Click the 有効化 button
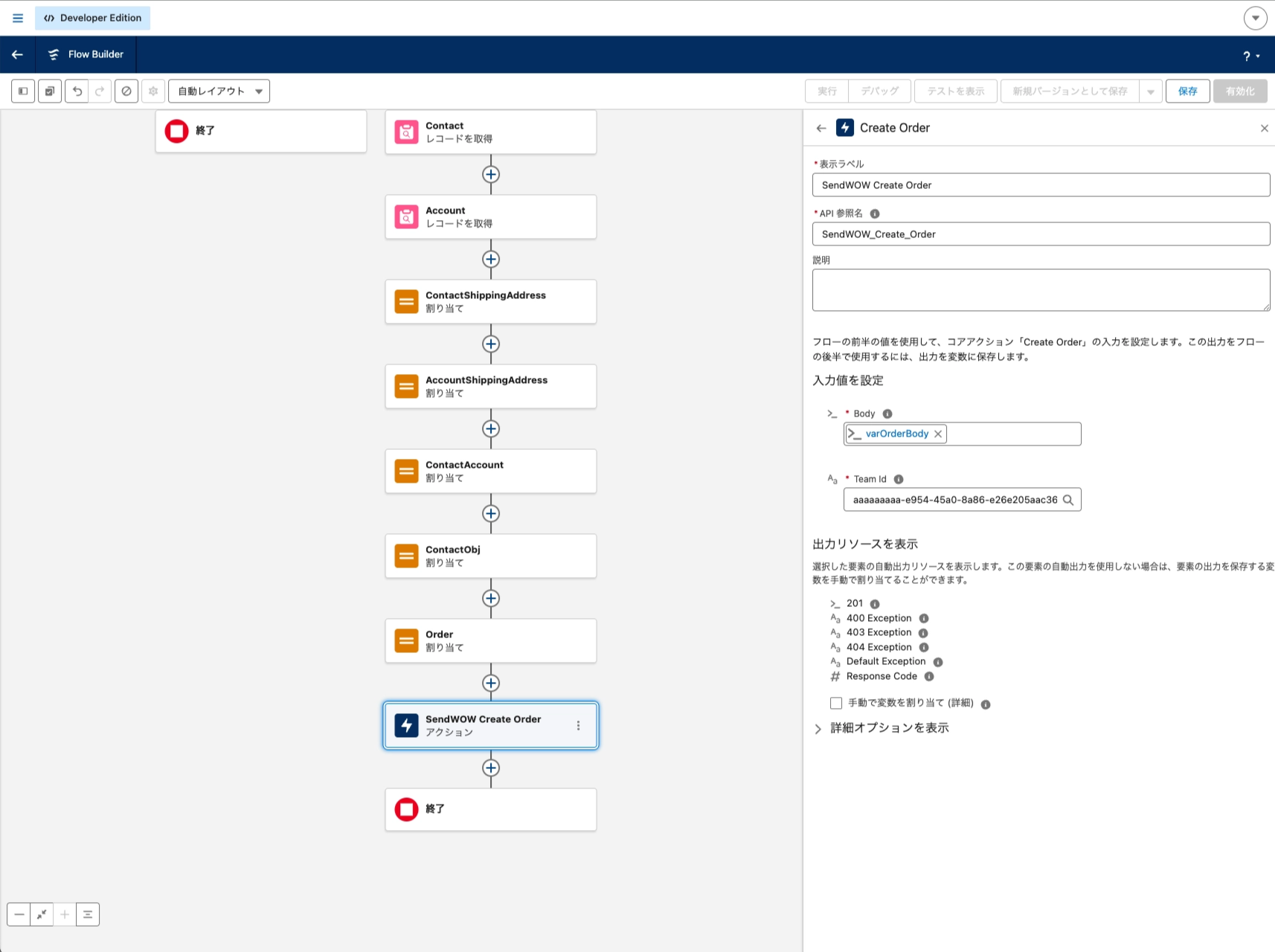The width and height of the screenshot is (1275, 952). [1240, 91]
